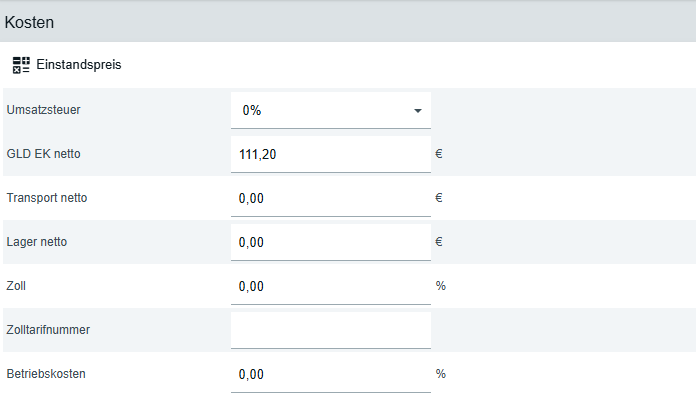This screenshot has width=696, height=401.
Task: Focus the Transport netto value field
Action: (330, 198)
